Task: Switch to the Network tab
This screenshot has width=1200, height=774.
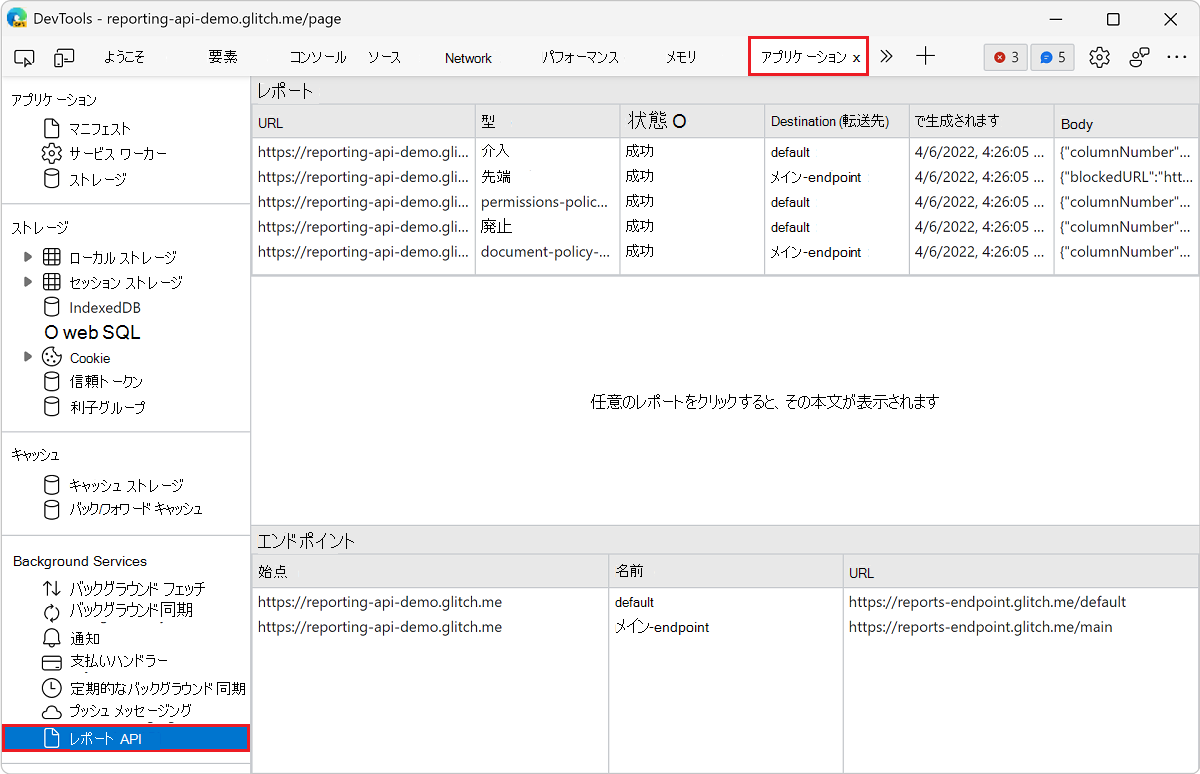Action: [x=468, y=57]
